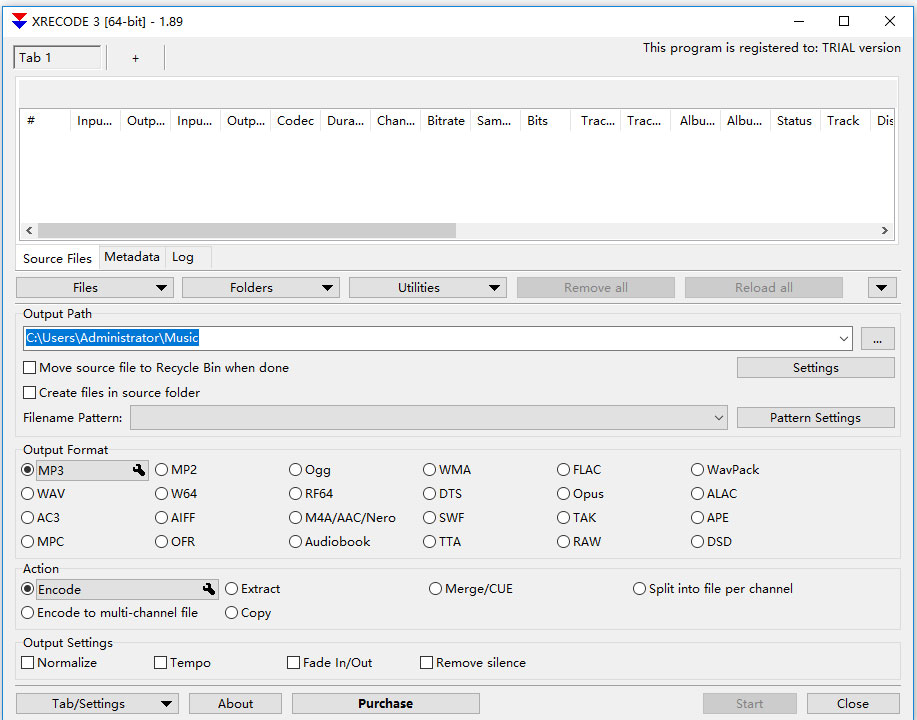This screenshot has height=720, width=917.
Task: Click the XRECODE app logo icon
Action: pos(19,21)
